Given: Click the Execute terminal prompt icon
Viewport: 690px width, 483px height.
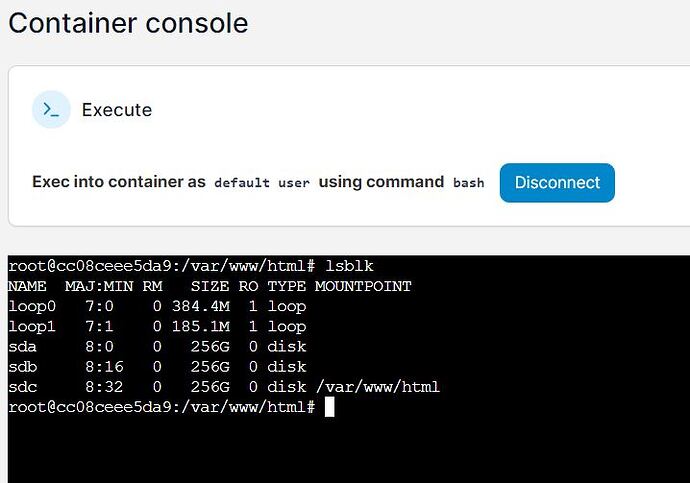Looking at the screenshot, I should [51, 110].
